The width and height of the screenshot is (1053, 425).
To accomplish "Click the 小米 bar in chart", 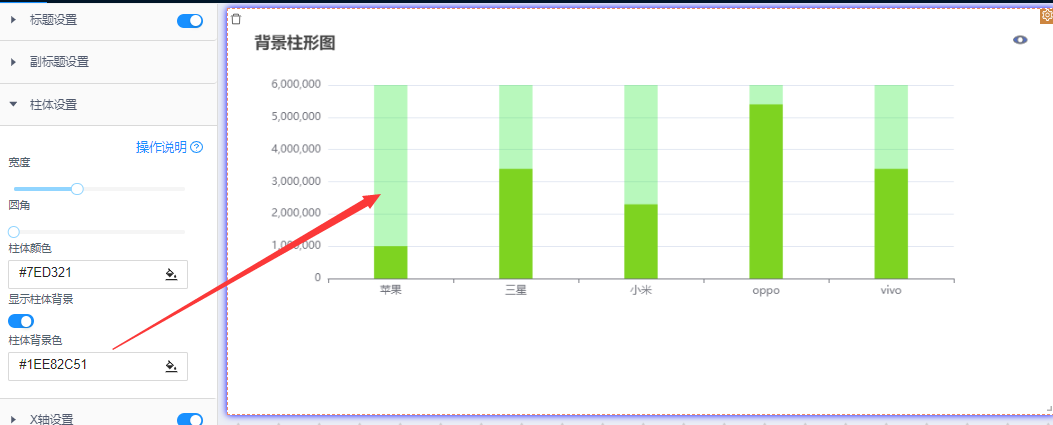I will point(641,241).
